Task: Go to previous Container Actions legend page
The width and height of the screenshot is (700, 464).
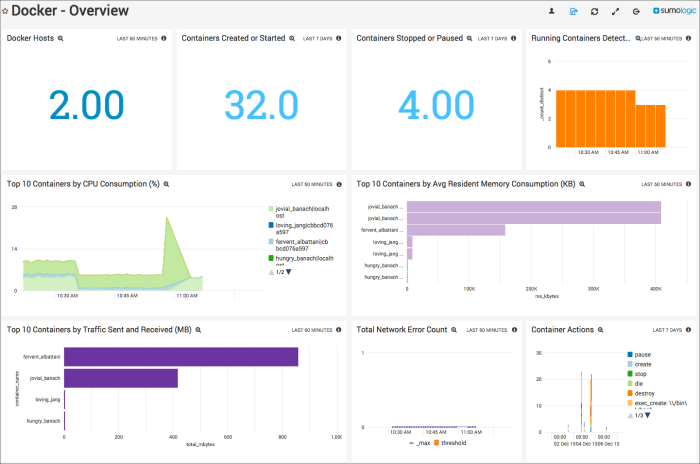Action: (630, 414)
